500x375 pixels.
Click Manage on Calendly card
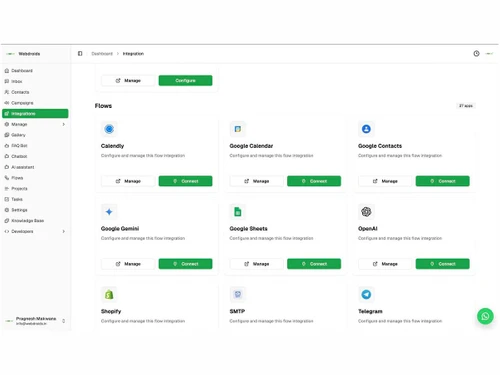(x=128, y=181)
